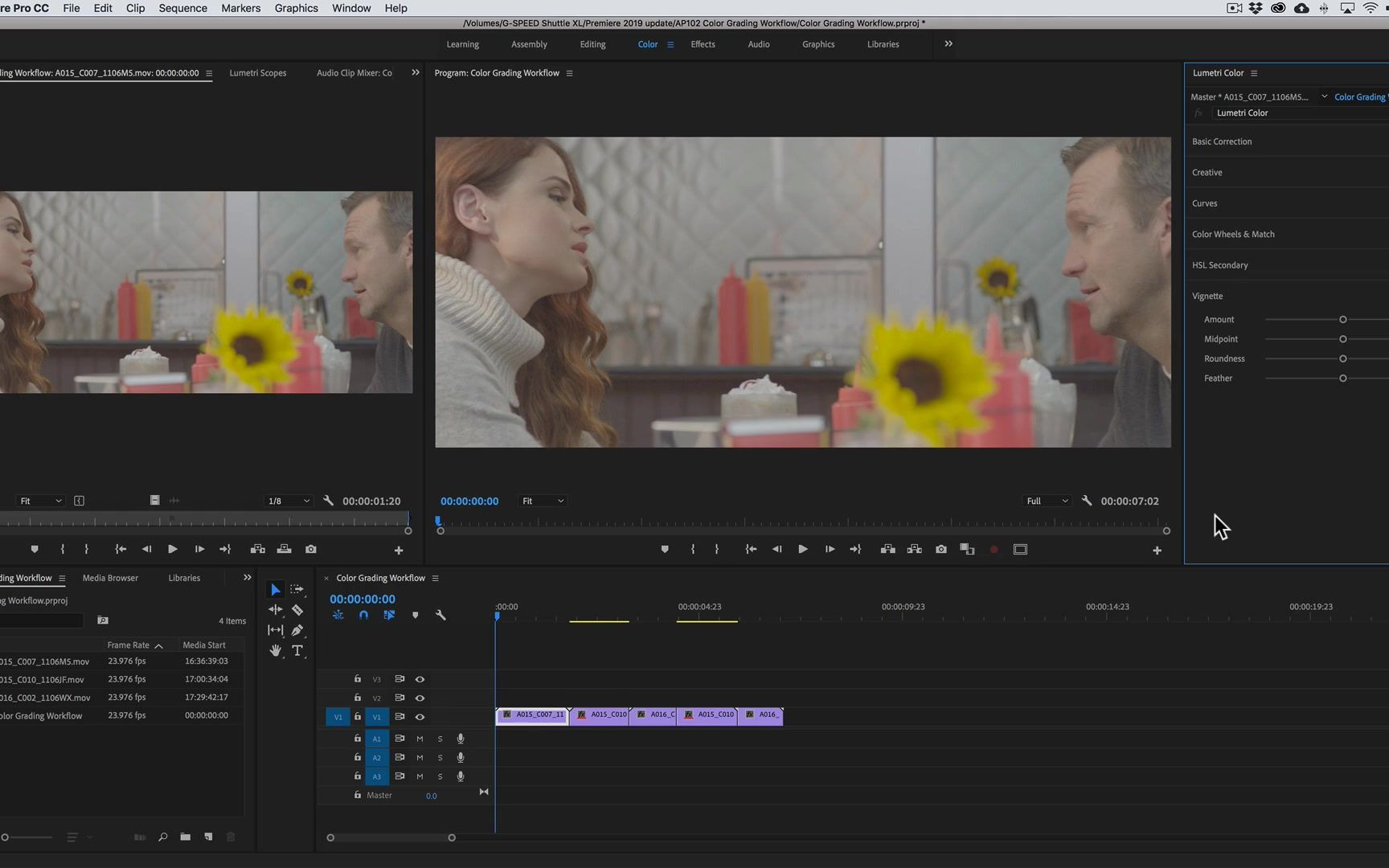
Task: Select the Selection tool in the Tools panel
Action: pos(276,589)
